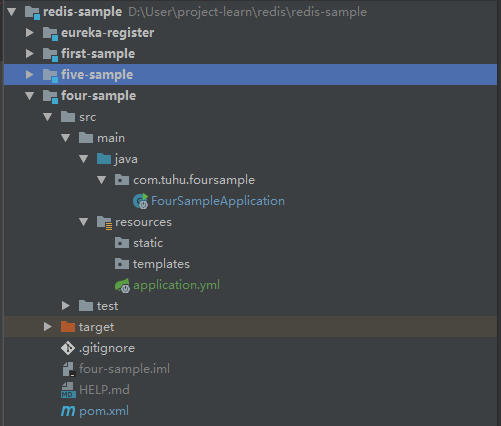Viewport: 501px width, 426px height.
Task: Click the Maven 'm' icon beside pom.xml
Action: point(68,411)
